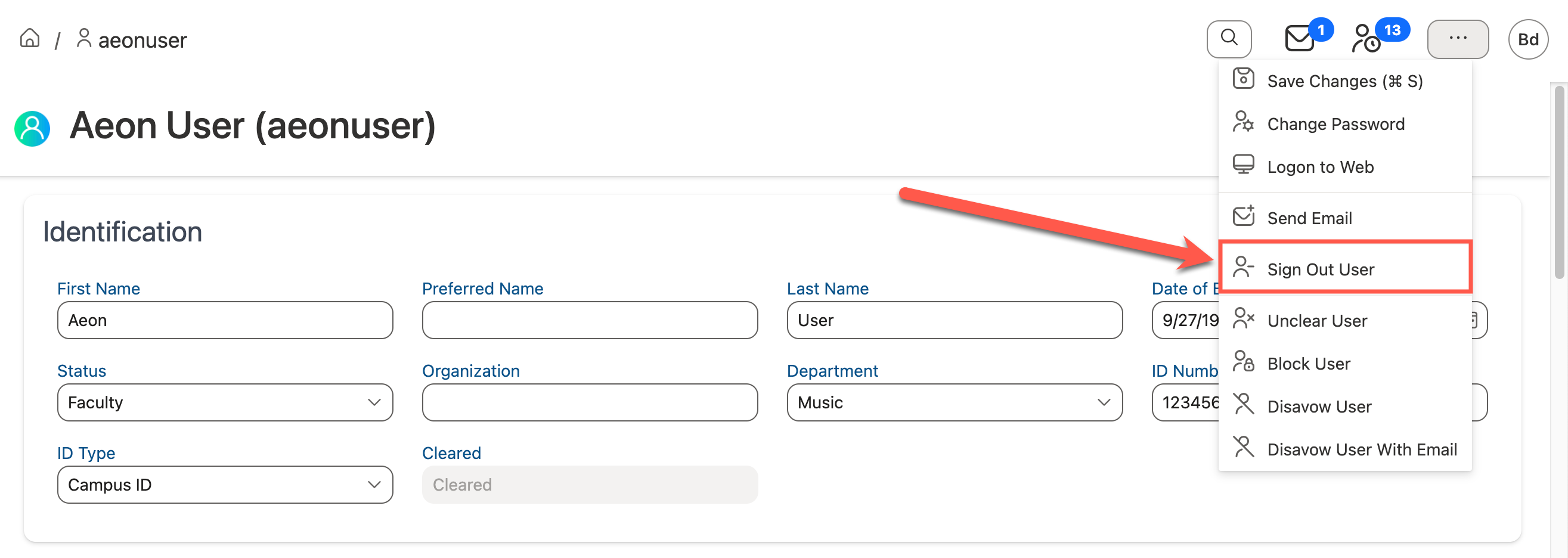Open the Bd account avatar menu

pos(1528,39)
